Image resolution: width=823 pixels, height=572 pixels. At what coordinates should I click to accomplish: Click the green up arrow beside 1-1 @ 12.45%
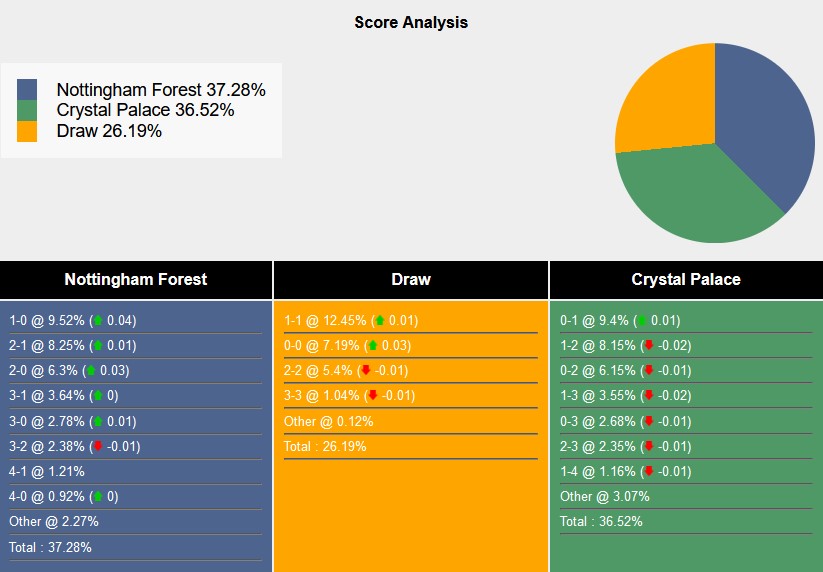point(379,321)
